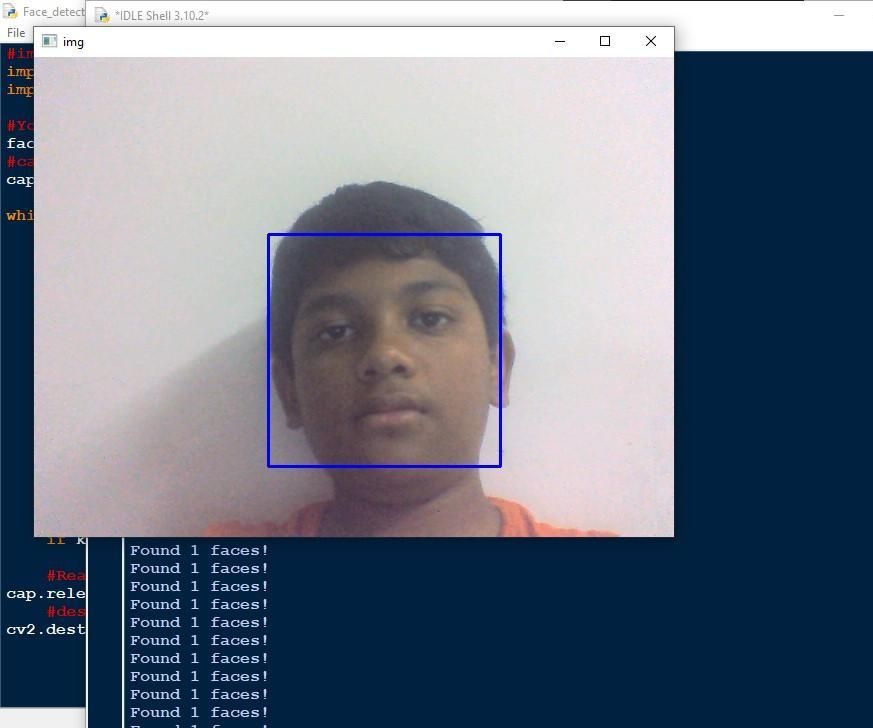Click the detected face area in the webcam feed

tap(384, 350)
